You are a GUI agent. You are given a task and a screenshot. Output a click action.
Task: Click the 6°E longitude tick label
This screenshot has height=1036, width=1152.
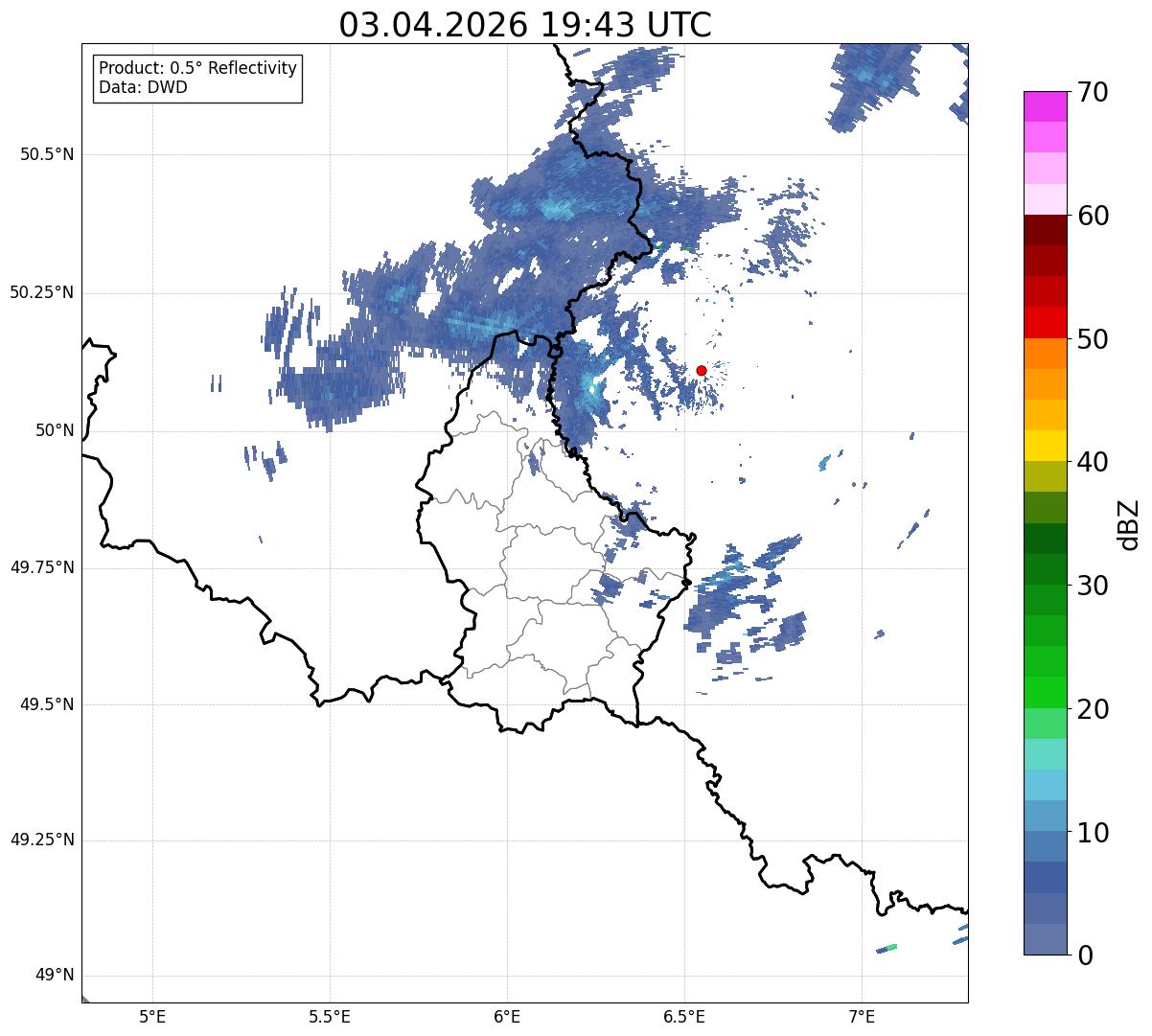[x=507, y=1017]
